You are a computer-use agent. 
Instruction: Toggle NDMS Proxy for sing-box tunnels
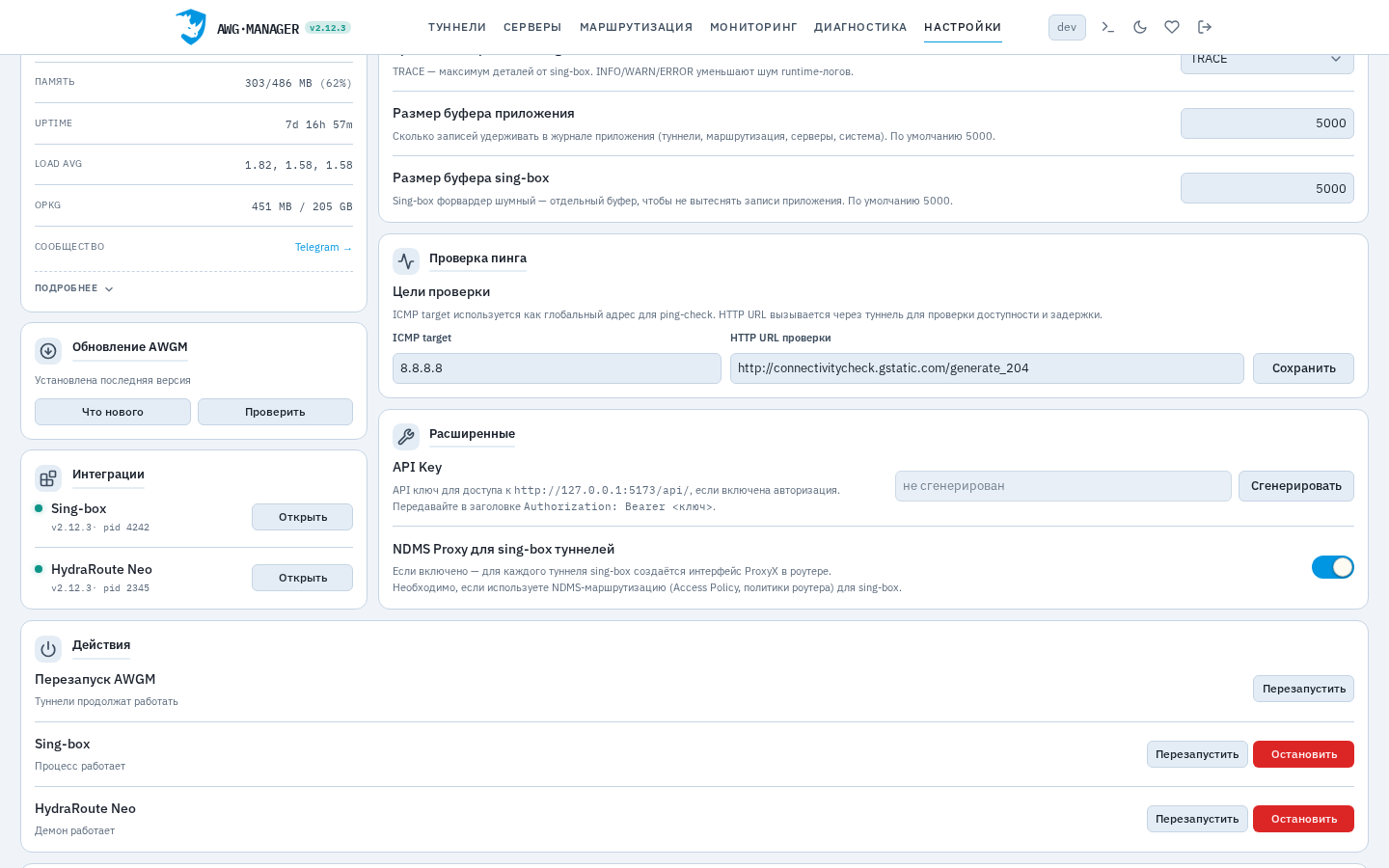[1333, 567]
